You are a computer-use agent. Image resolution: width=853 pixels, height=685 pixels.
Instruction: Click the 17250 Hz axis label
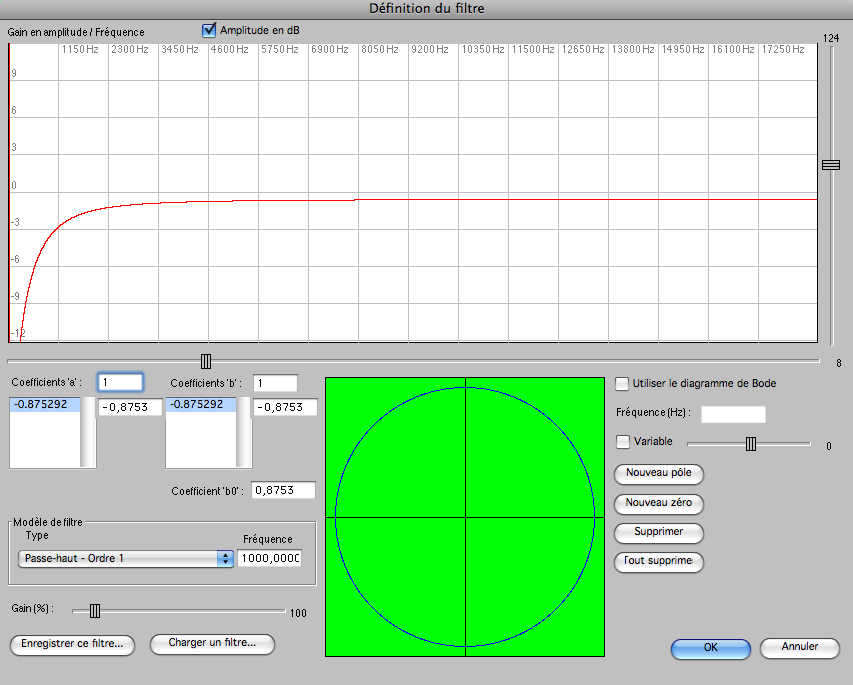pyautogui.click(x=783, y=50)
